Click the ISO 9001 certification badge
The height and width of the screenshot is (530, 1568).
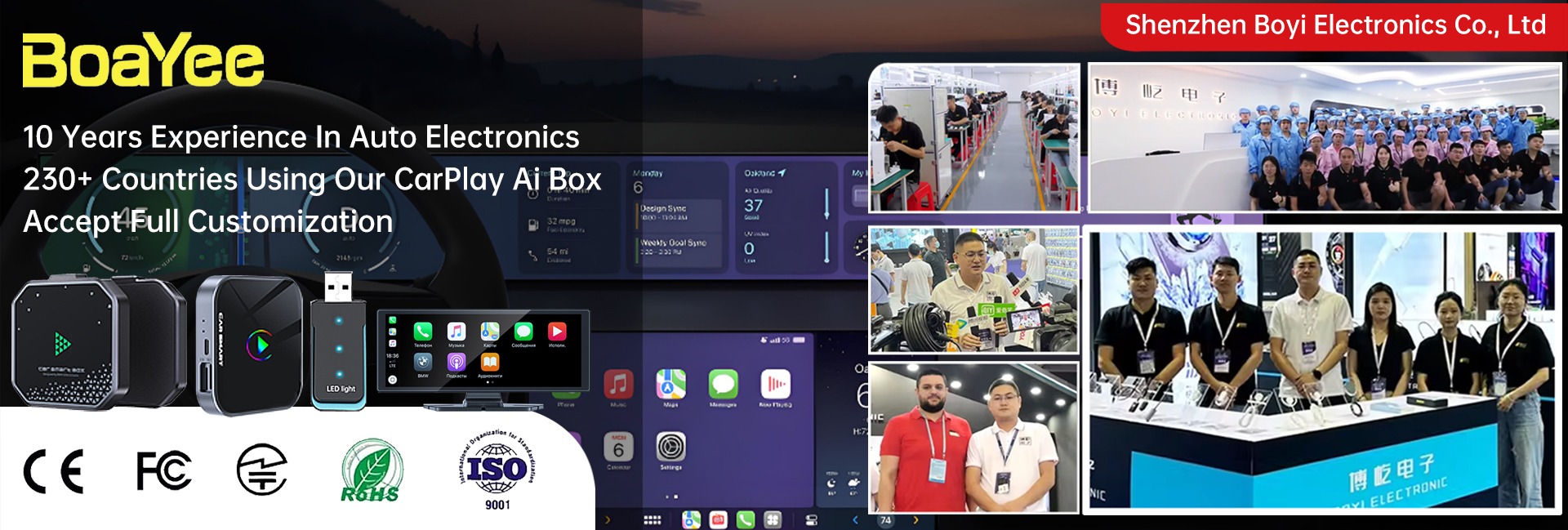pos(497,470)
